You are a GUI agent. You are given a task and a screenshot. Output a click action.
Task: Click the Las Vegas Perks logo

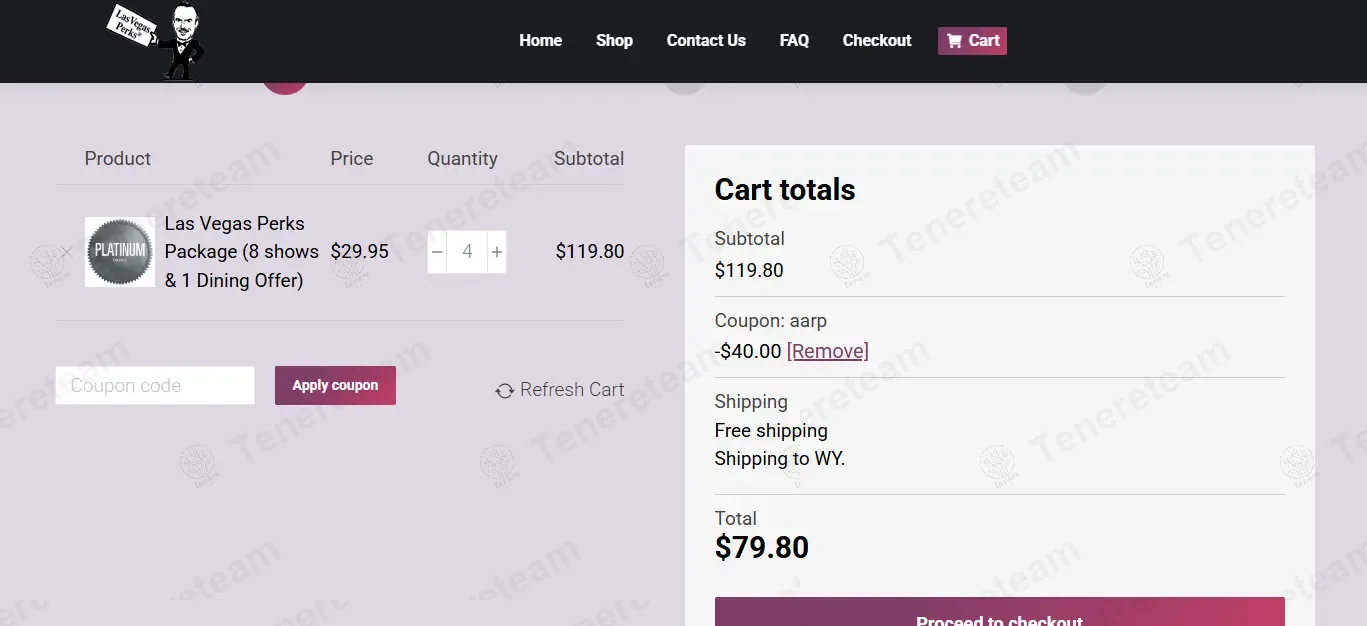[x=156, y=41]
